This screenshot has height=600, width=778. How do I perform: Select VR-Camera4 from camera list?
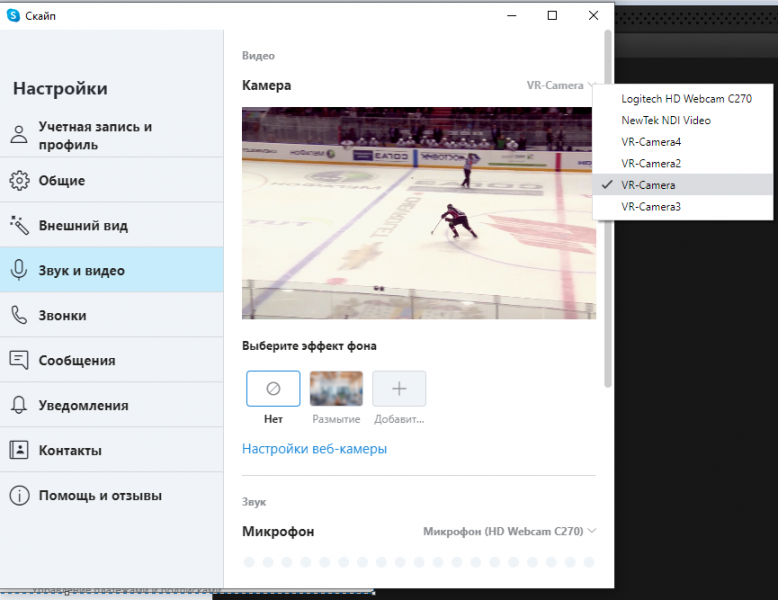(x=683, y=142)
